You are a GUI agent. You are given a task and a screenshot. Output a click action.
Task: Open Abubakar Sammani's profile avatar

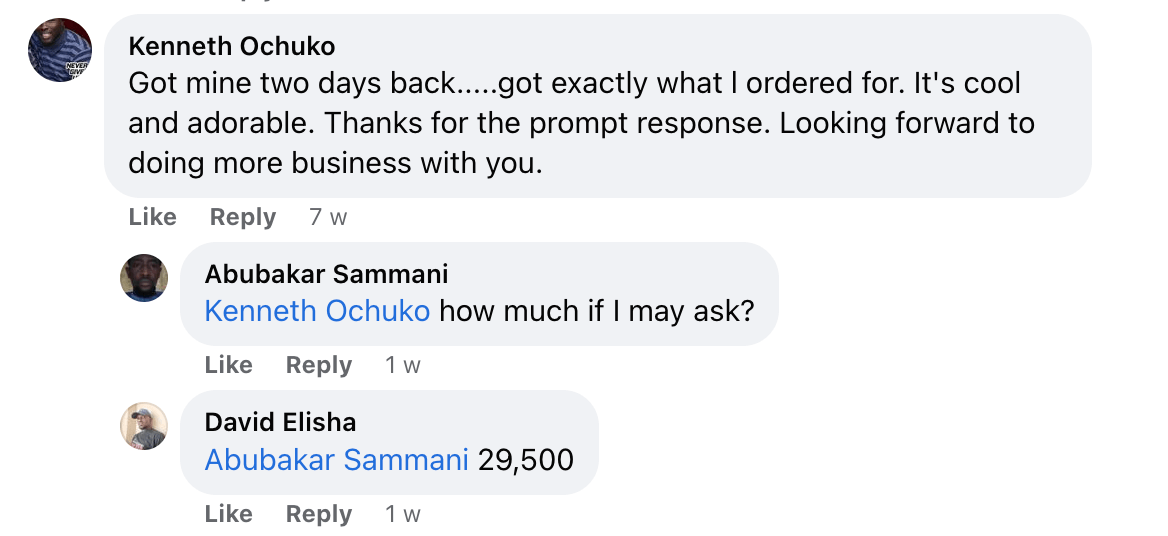(144, 278)
